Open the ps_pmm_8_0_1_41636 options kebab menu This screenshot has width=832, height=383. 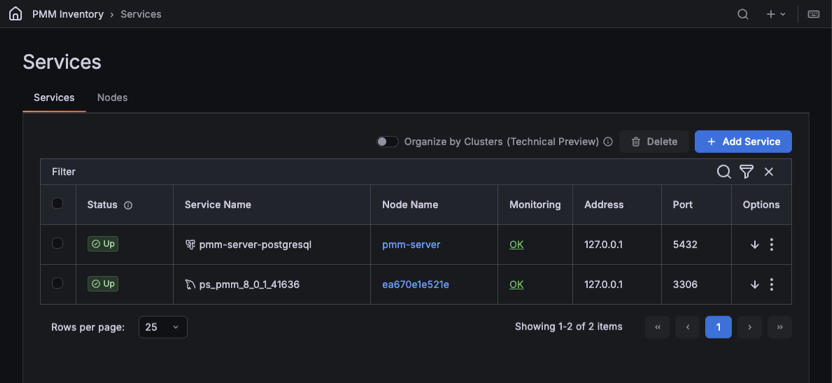[x=772, y=284]
